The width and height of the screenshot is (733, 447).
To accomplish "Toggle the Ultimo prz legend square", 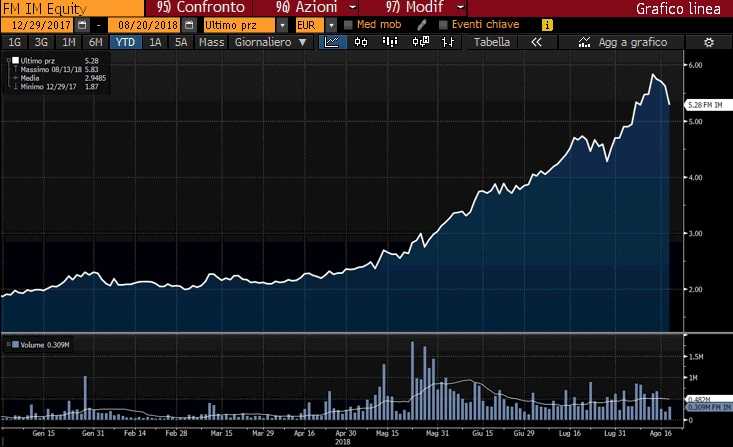I will point(15,60).
